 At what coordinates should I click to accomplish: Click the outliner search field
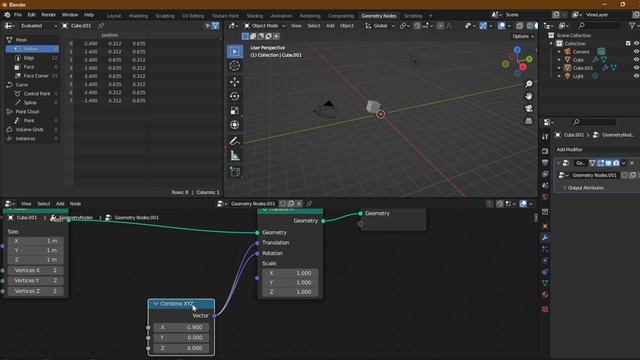coord(600,26)
